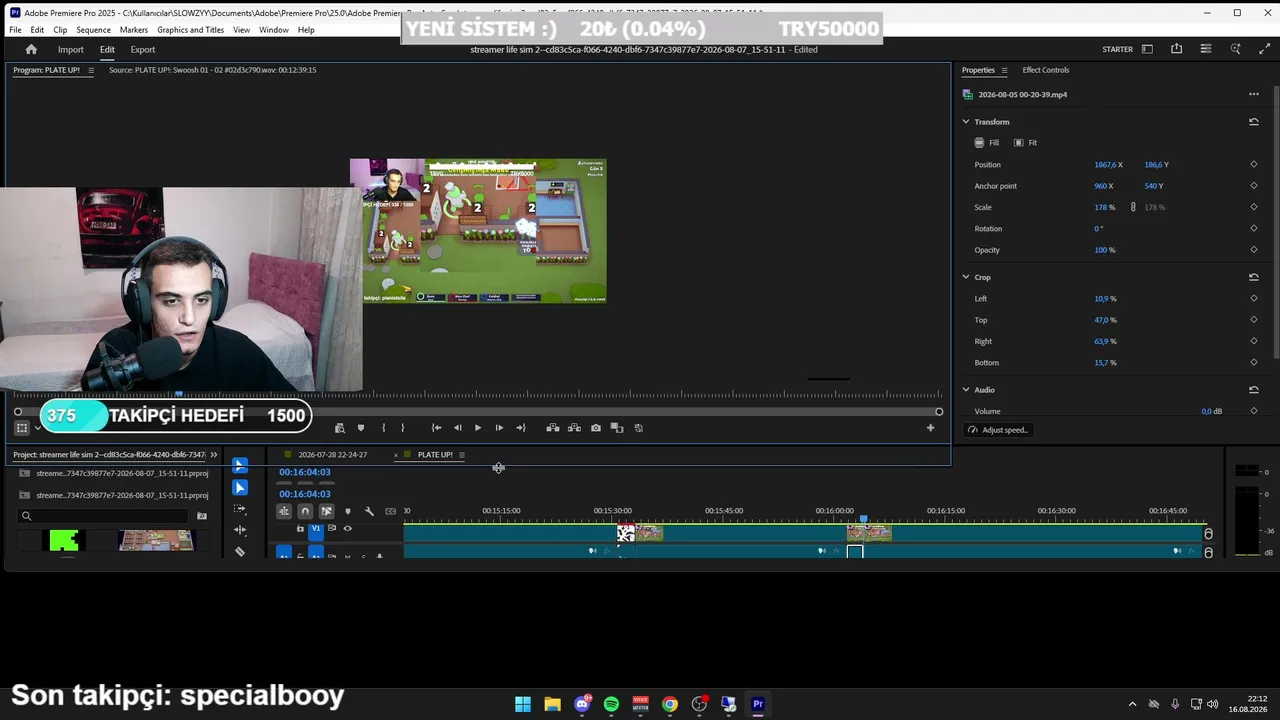Switch to the Export workspace tab
The image size is (1280, 720).
143,50
